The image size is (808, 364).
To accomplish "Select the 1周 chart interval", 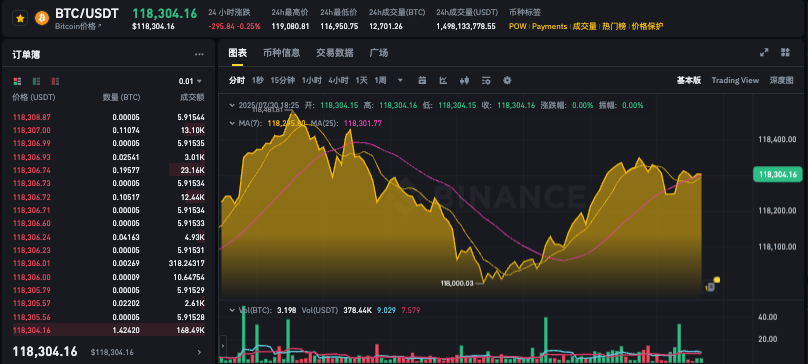I will (380, 80).
